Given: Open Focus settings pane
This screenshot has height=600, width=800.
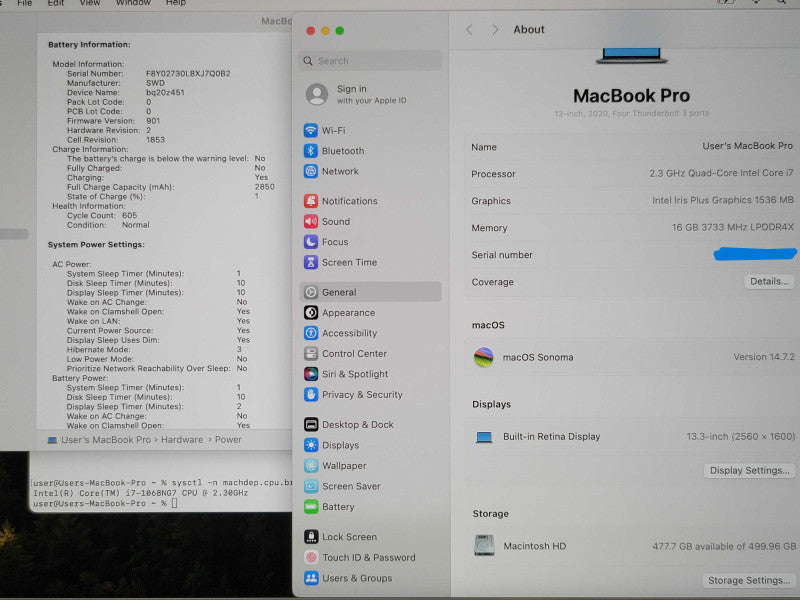Looking at the screenshot, I should [326, 242].
